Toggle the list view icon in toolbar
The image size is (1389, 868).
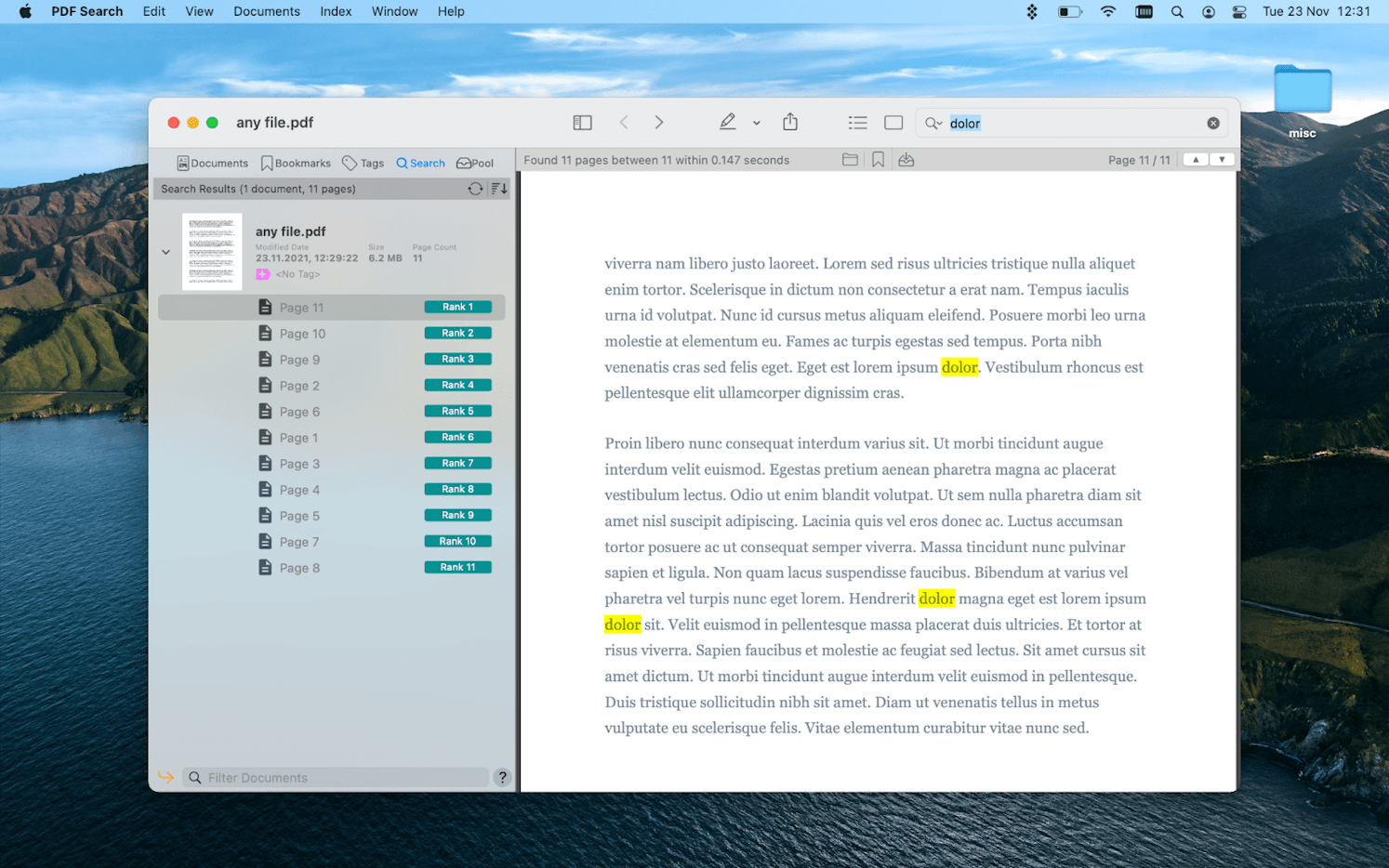tap(857, 122)
